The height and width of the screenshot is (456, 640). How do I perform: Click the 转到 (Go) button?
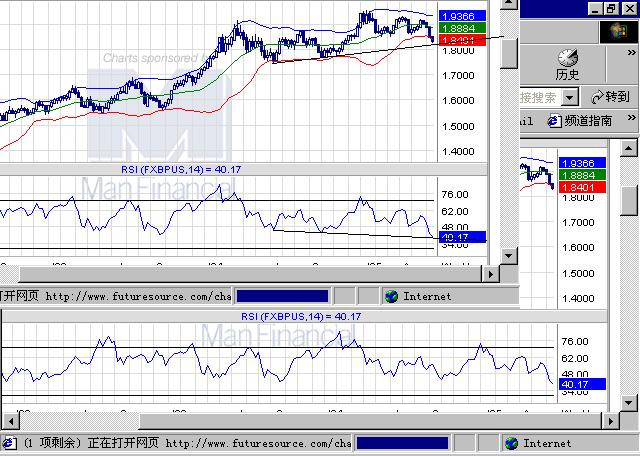[610, 97]
